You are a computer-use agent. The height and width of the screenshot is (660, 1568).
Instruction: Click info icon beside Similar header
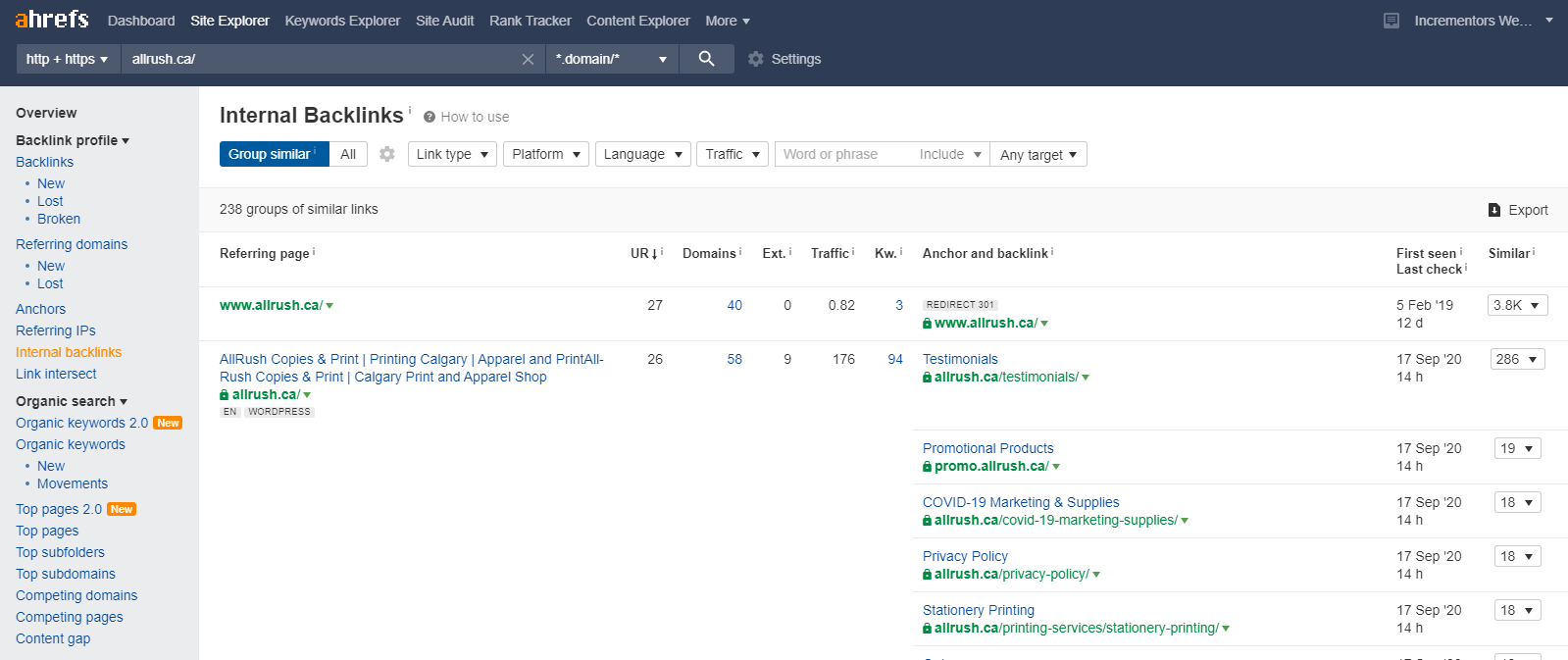coord(1534,252)
